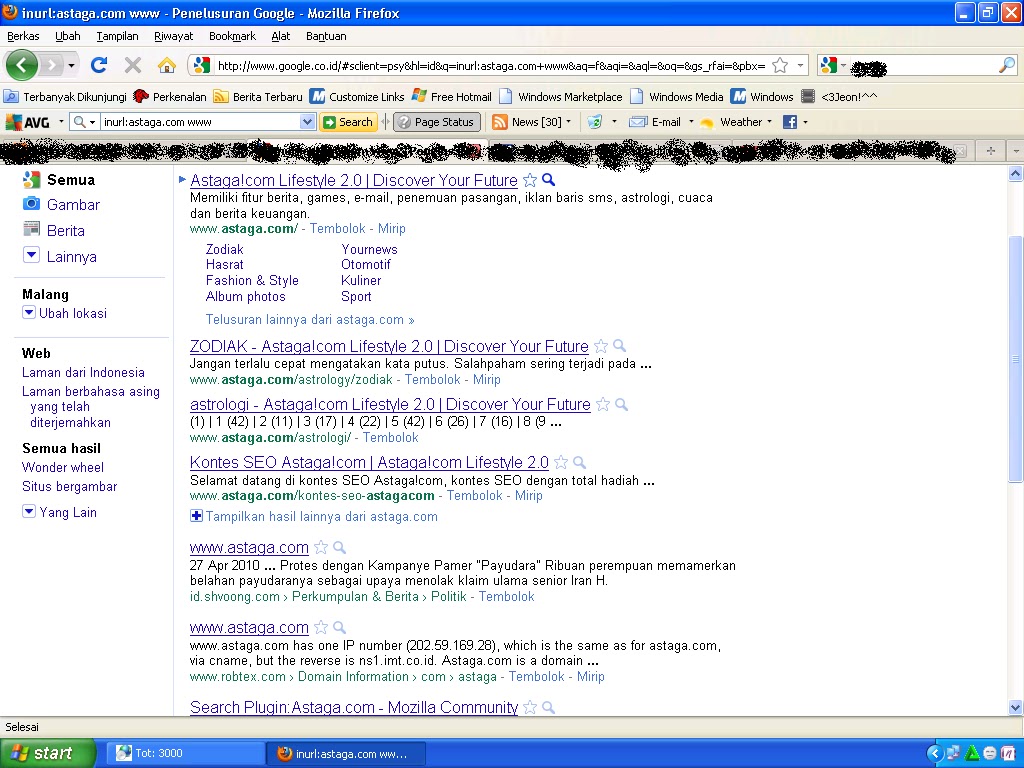Click the AVG Search button
The width and height of the screenshot is (1024, 768).
[x=348, y=122]
